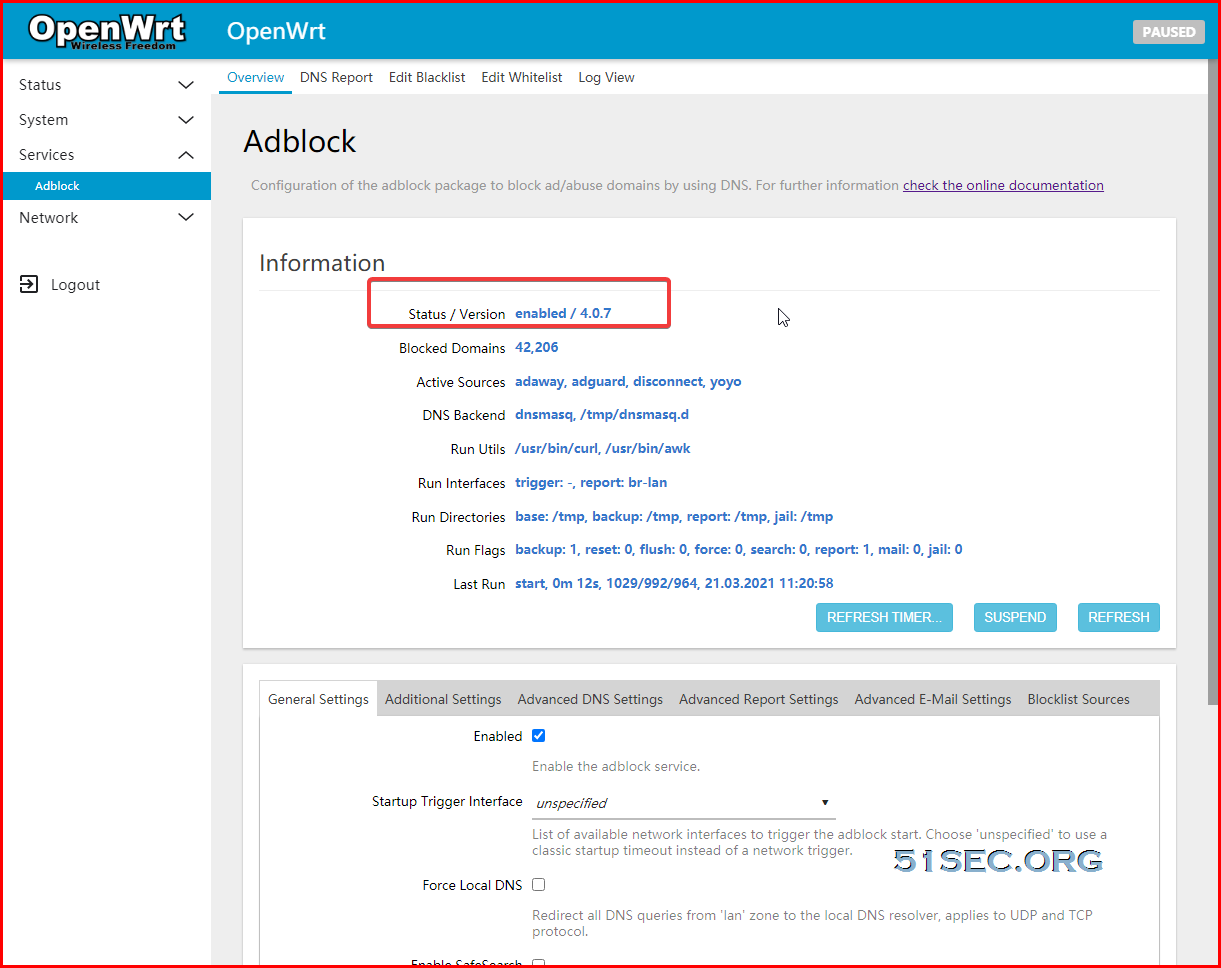The image size is (1221, 968).
Task: Expand the System menu chevron
Action: pyautogui.click(x=186, y=120)
